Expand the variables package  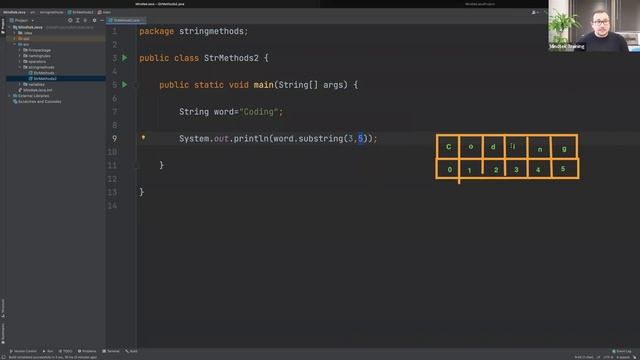20,84
